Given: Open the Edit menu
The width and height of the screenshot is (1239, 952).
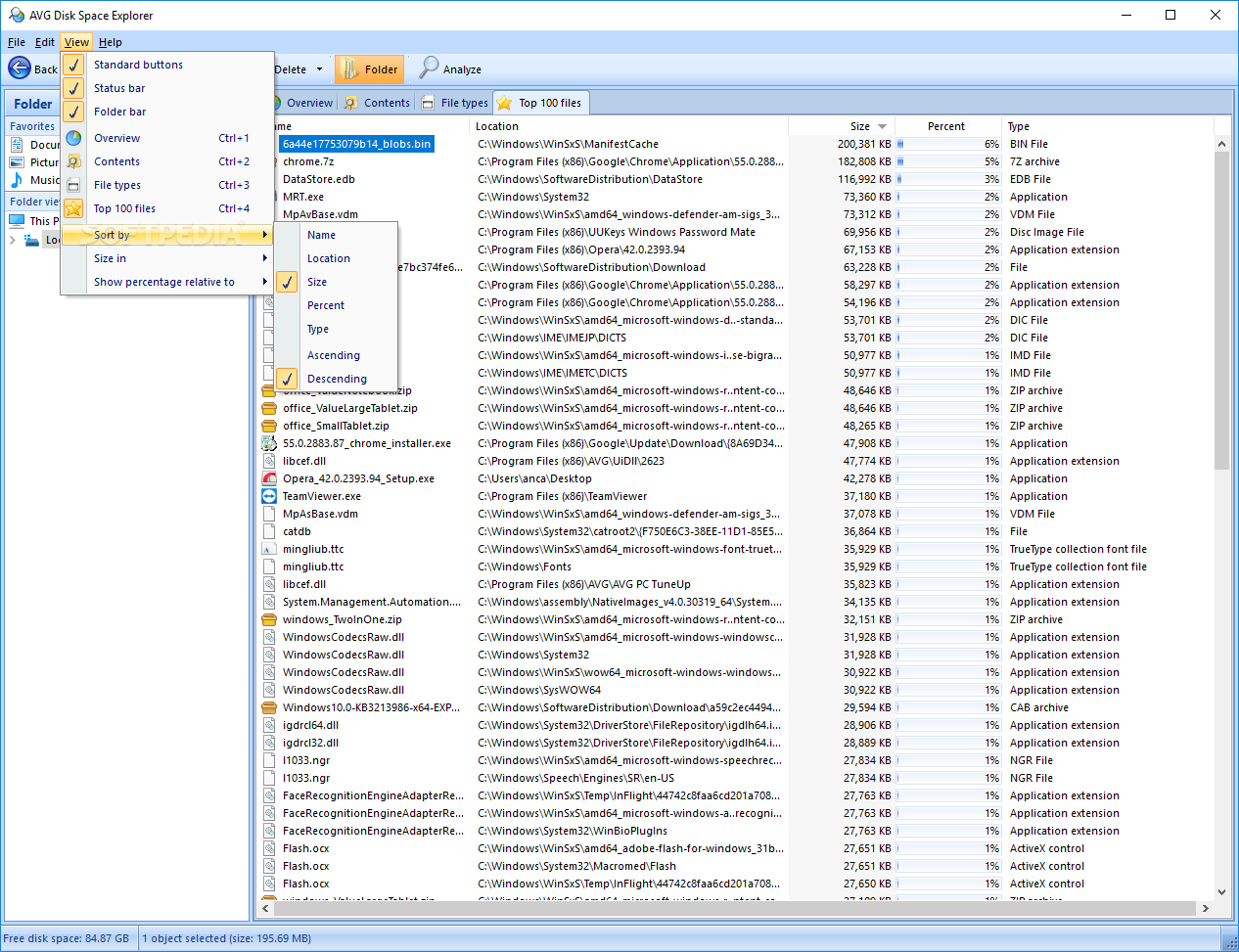Looking at the screenshot, I should point(45,42).
